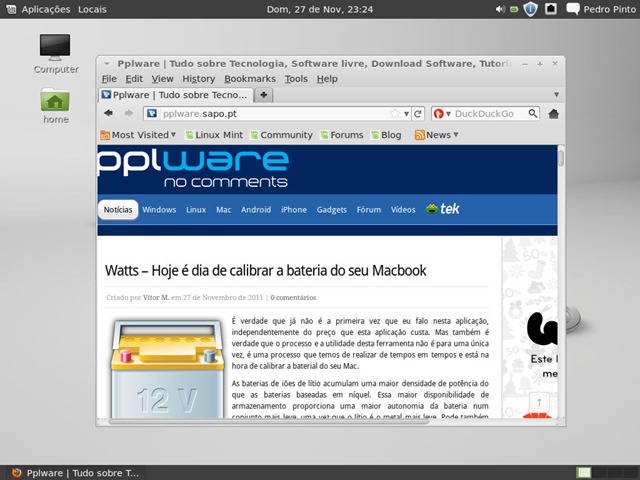
Task: Click the Firefox back arrow button
Action: (x=108, y=113)
